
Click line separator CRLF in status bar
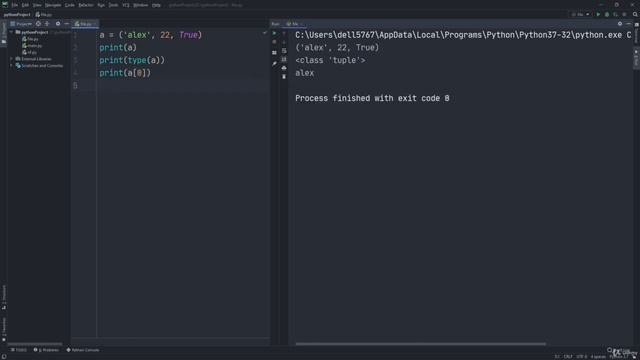click(568, 356)
